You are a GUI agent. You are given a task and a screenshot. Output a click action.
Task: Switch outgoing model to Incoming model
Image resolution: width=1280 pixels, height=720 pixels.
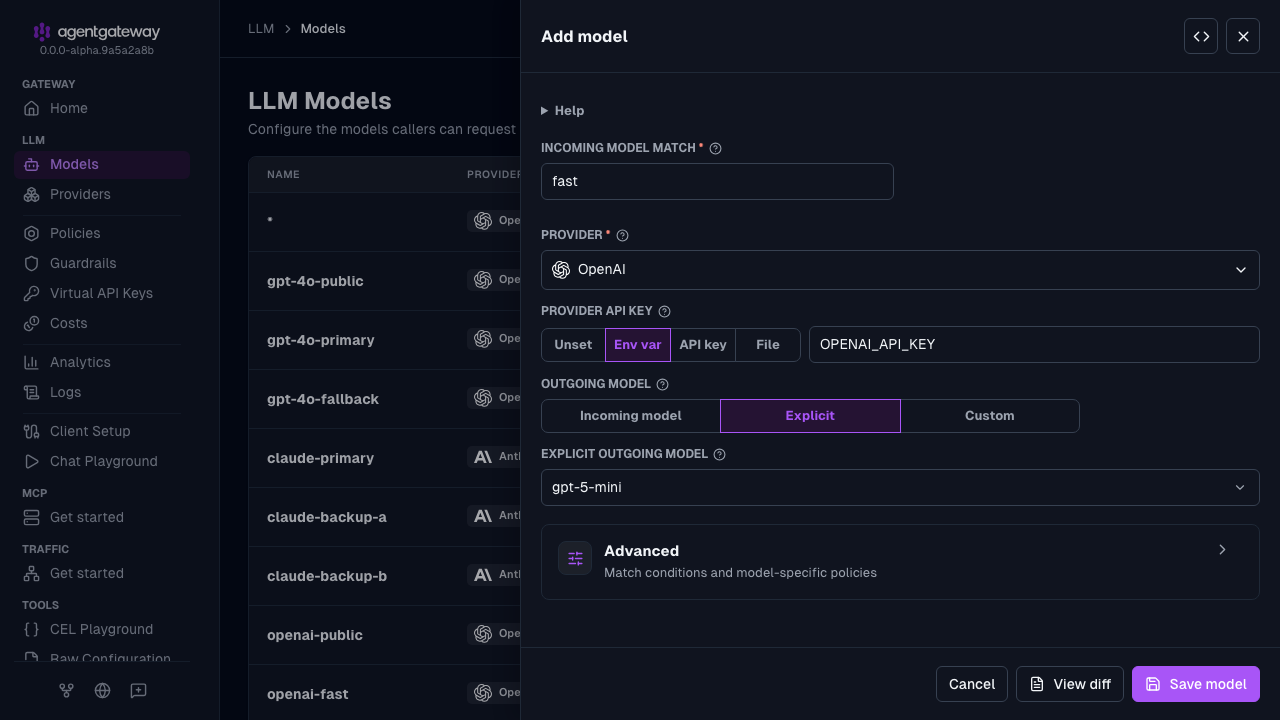pyautogui.click(x=631, y=416)
